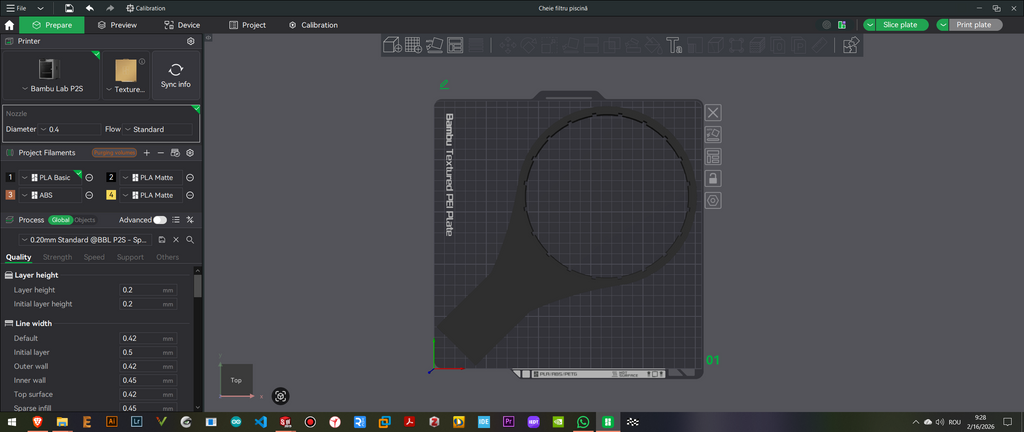Open the Textured plate type dropdown

tap(126, 76)
